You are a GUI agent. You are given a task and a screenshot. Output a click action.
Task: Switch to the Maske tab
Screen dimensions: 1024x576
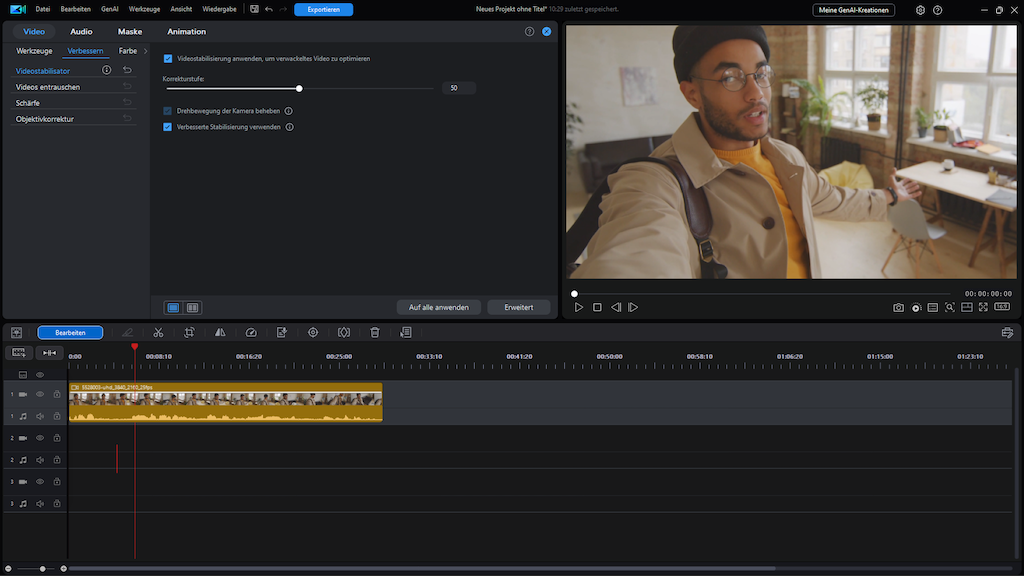click(x=130, y=32)
